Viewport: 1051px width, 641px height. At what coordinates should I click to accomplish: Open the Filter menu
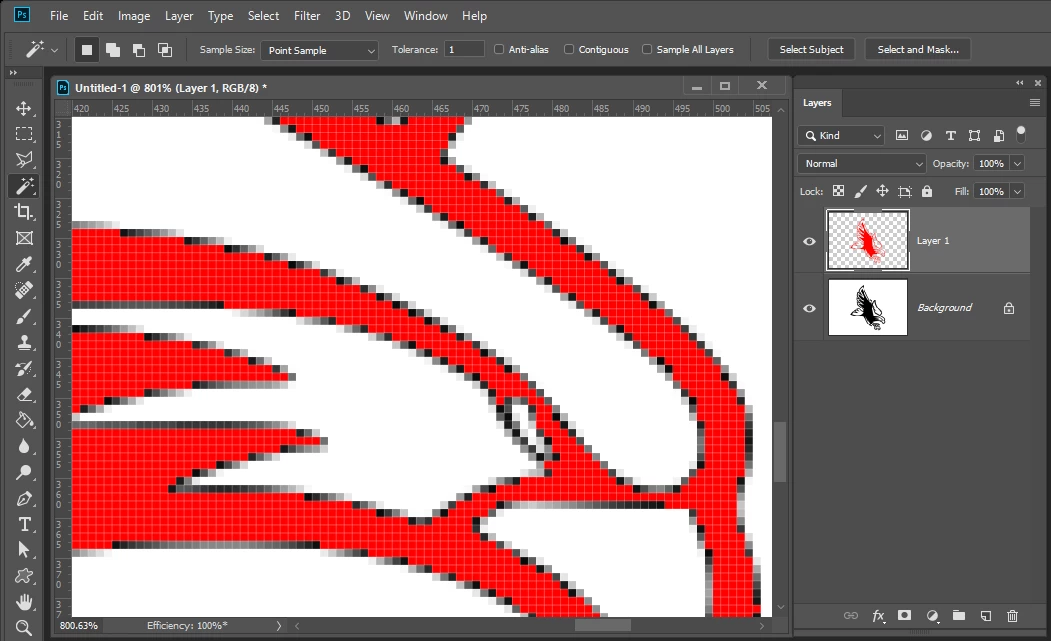click(x=307, y=15)
